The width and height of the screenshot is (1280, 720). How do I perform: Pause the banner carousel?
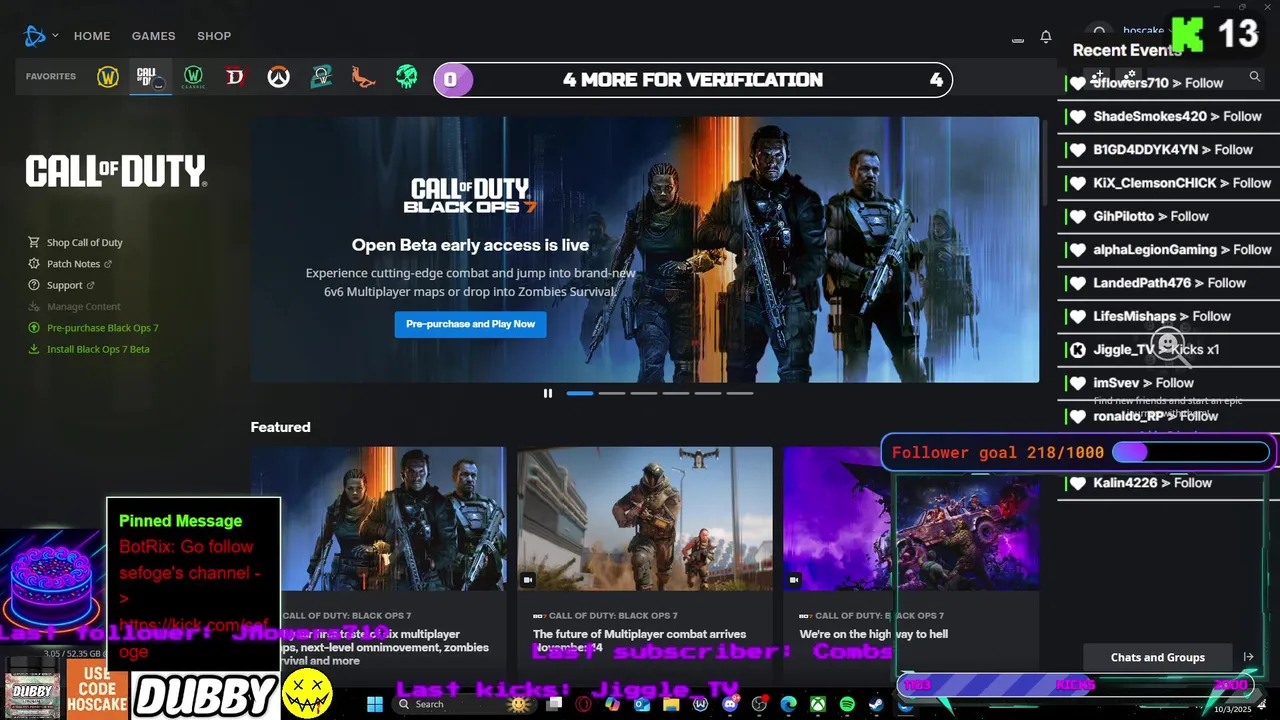click(x=547, y=393)
